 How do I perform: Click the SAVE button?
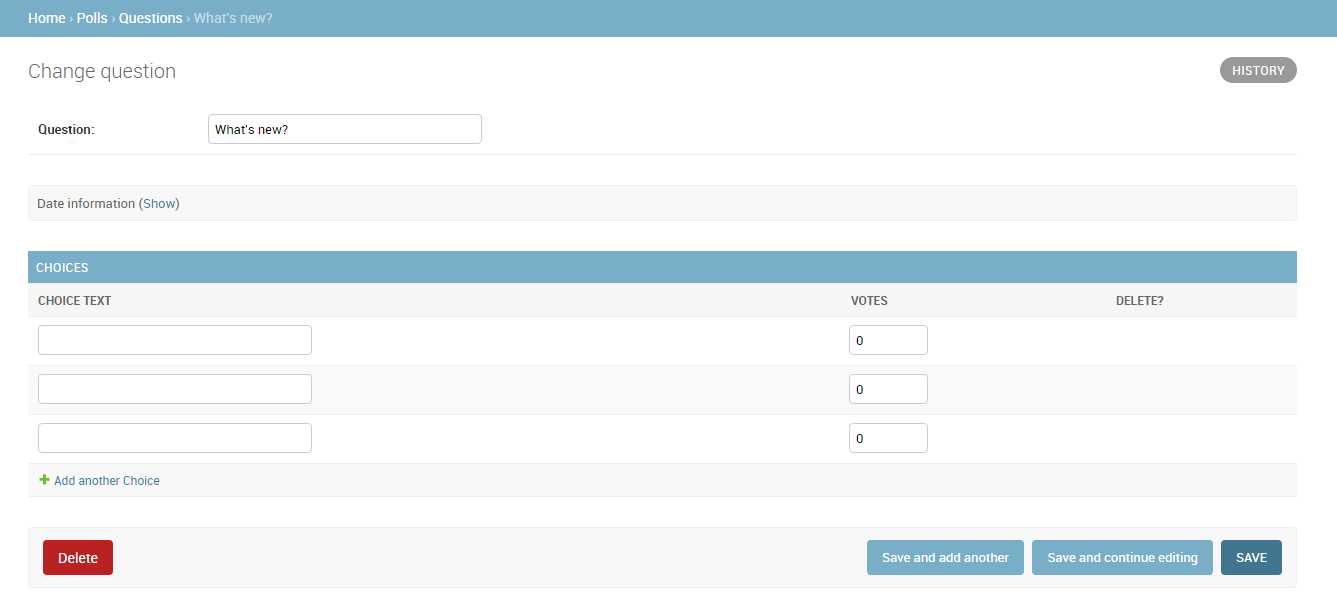coord(1251,558)
